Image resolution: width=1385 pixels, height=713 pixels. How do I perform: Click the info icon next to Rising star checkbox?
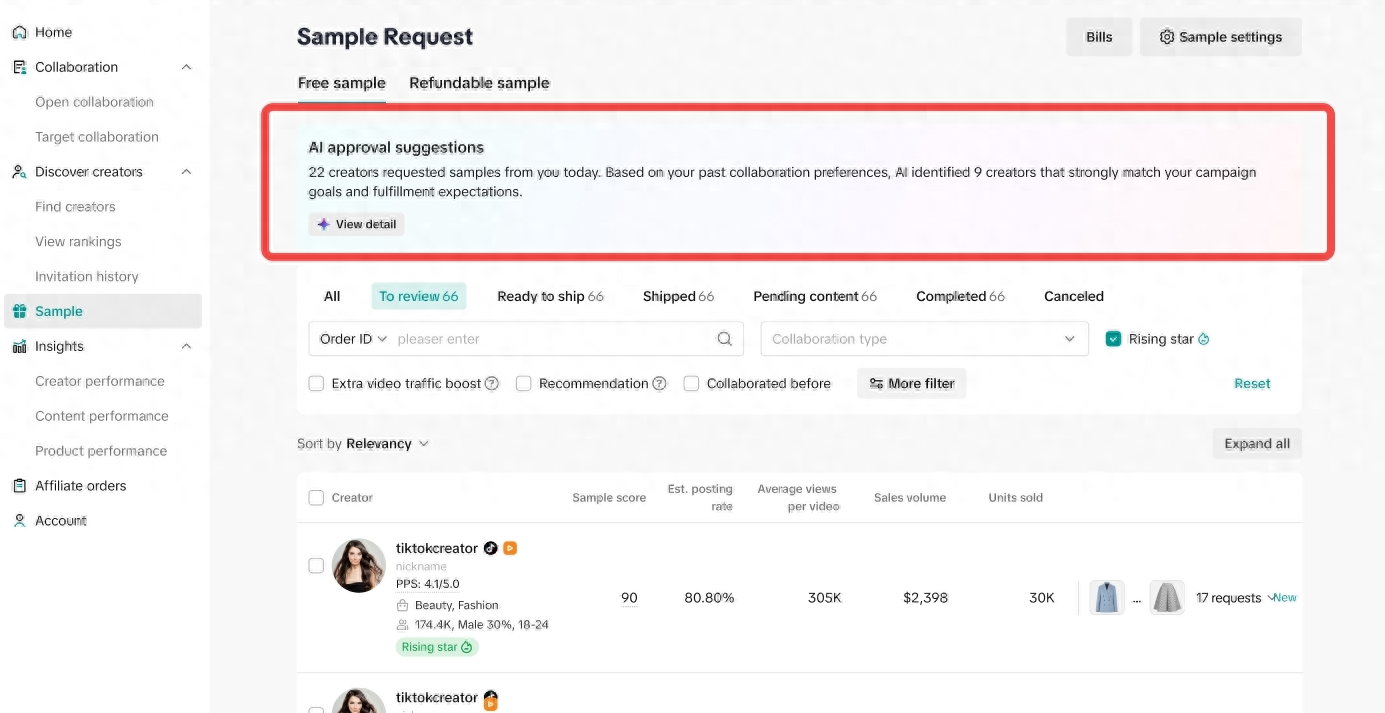point(1204,339)
